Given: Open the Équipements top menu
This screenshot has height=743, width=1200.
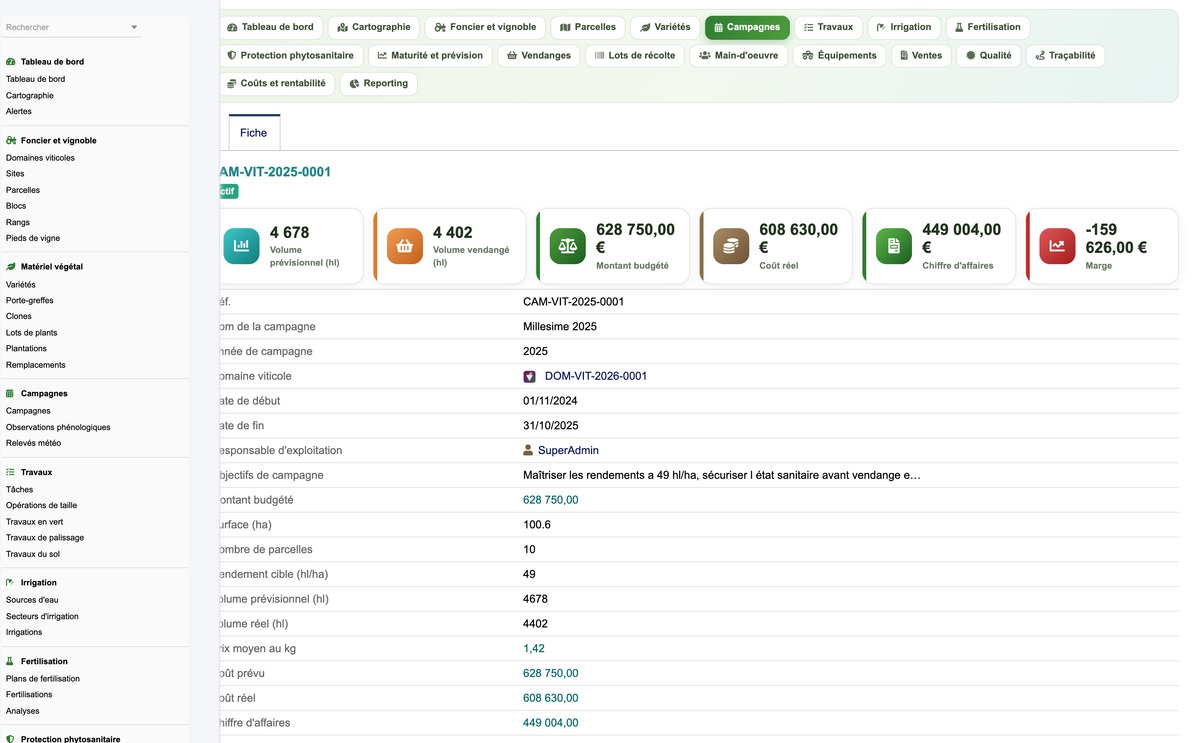Looking at the screenshot, I should coord(840,55).
